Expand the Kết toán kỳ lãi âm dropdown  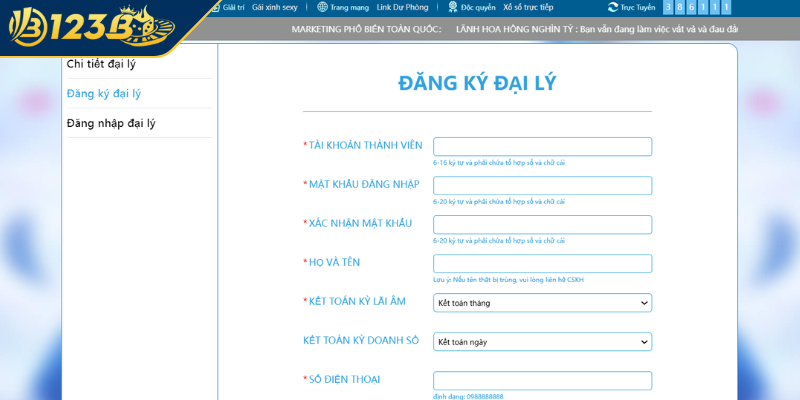(x=542, y=302)
